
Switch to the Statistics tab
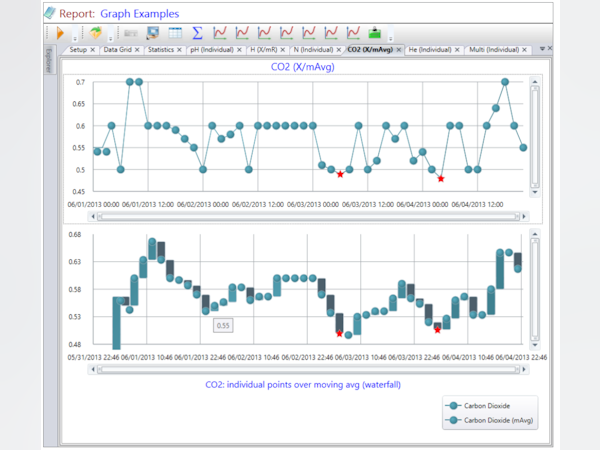click(161, 50)
